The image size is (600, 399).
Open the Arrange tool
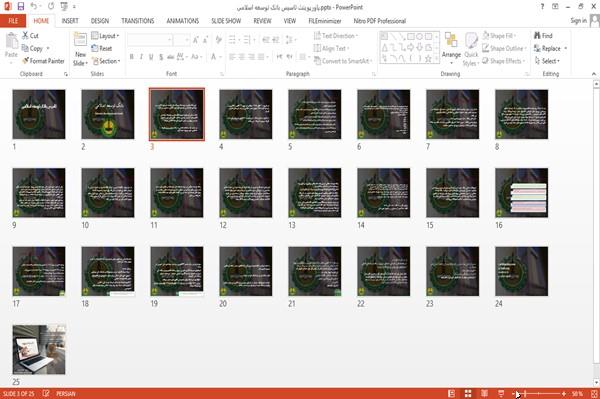[x=451, y=49]
